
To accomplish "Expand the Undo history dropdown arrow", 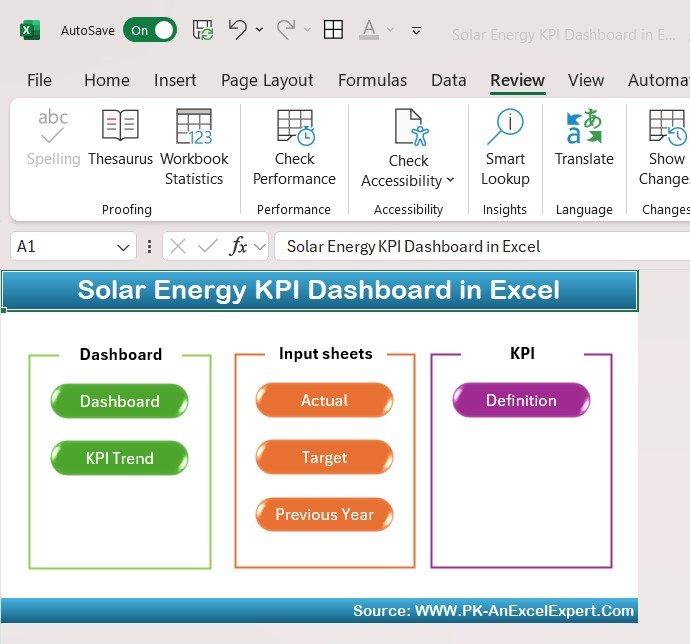I will click(260, 29).
